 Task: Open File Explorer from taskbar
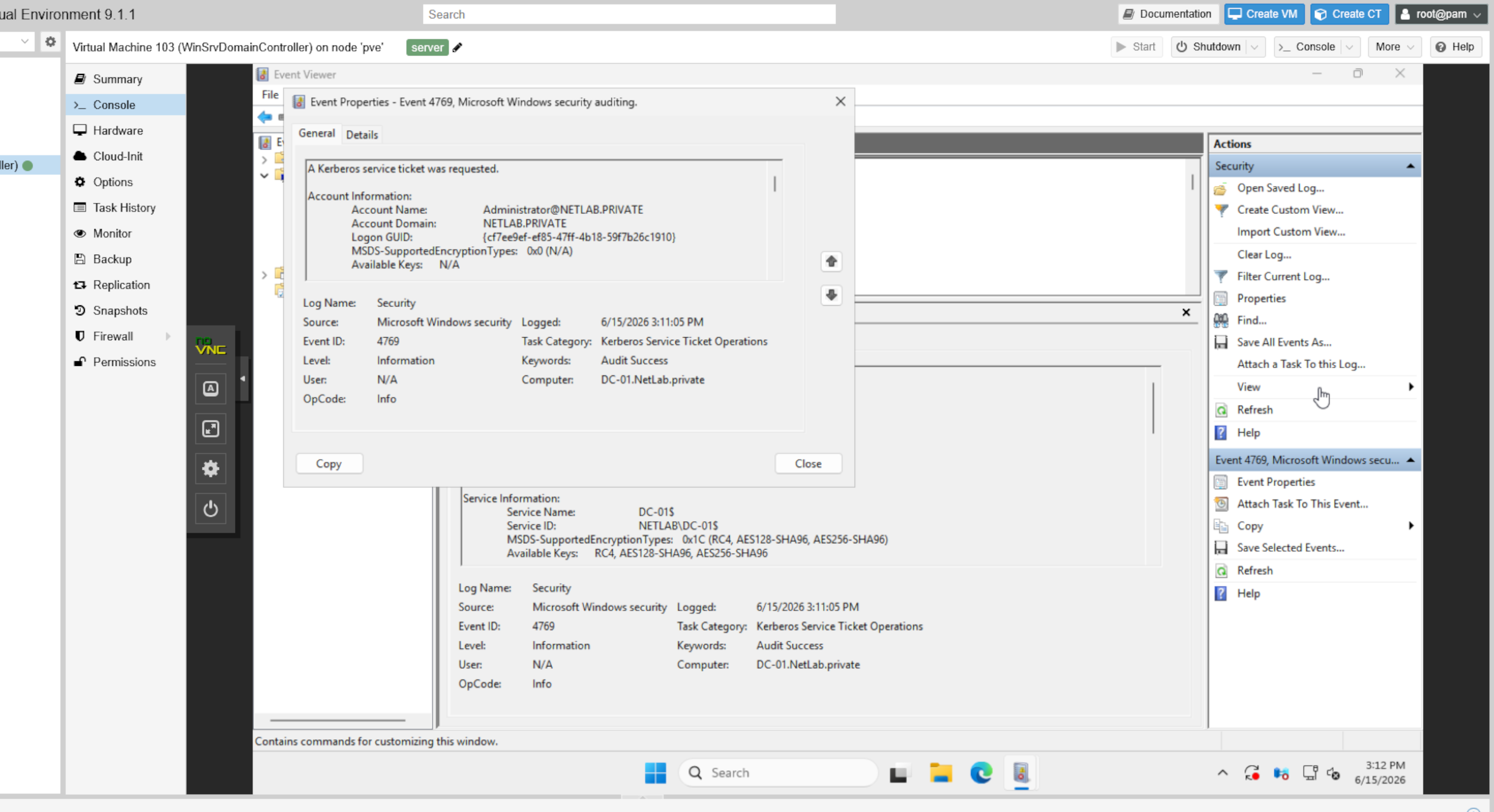pos(941,773)
